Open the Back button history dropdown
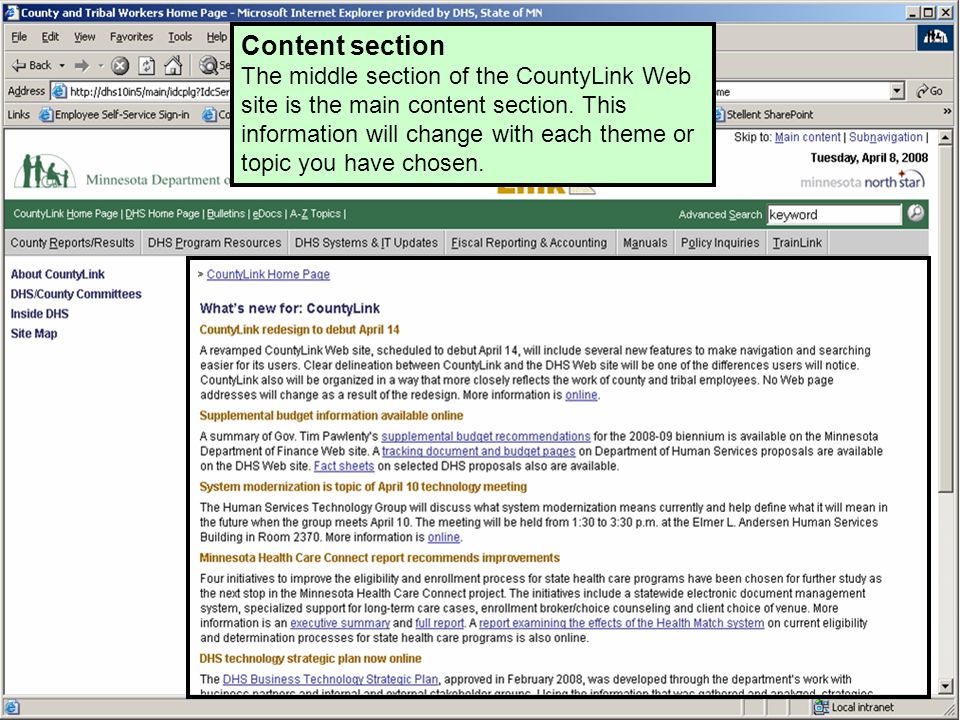Image resolution: width=960 pixels, height=720 pixels. tap(62, 65)
